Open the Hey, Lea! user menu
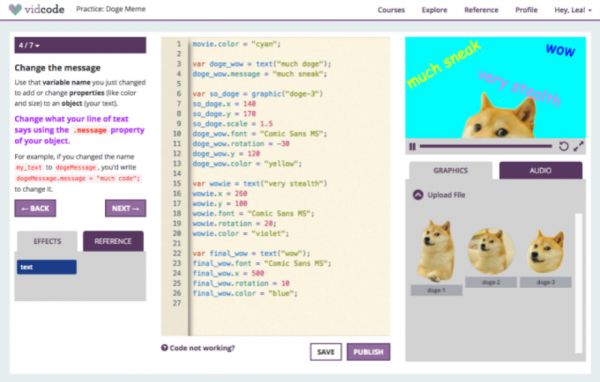The height and width of the screenshot is (382, 600). coord(573,10)
